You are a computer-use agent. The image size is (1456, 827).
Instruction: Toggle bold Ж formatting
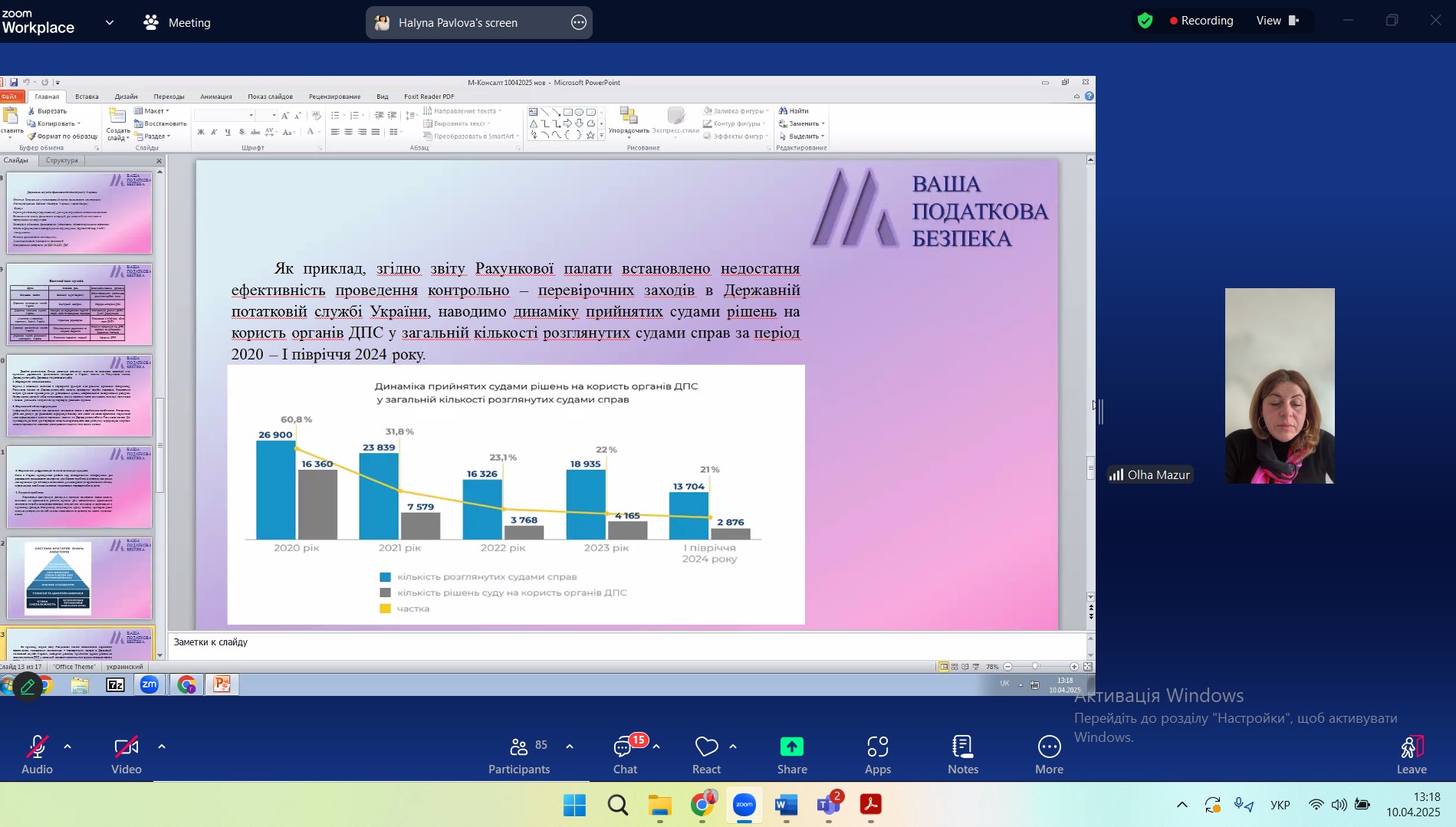[201, 132]
